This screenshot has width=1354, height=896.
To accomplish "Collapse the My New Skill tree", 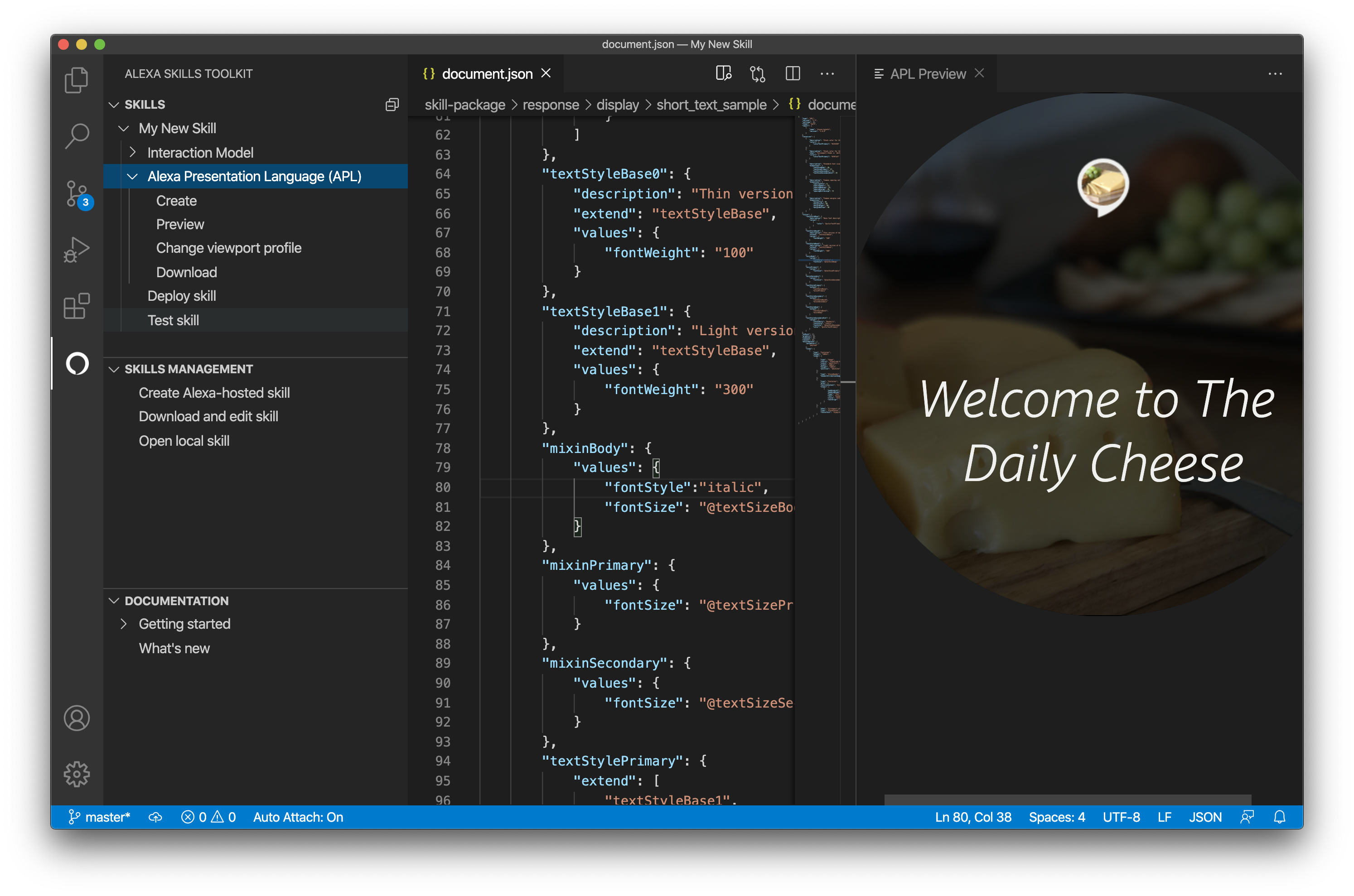I will [124, 128].
